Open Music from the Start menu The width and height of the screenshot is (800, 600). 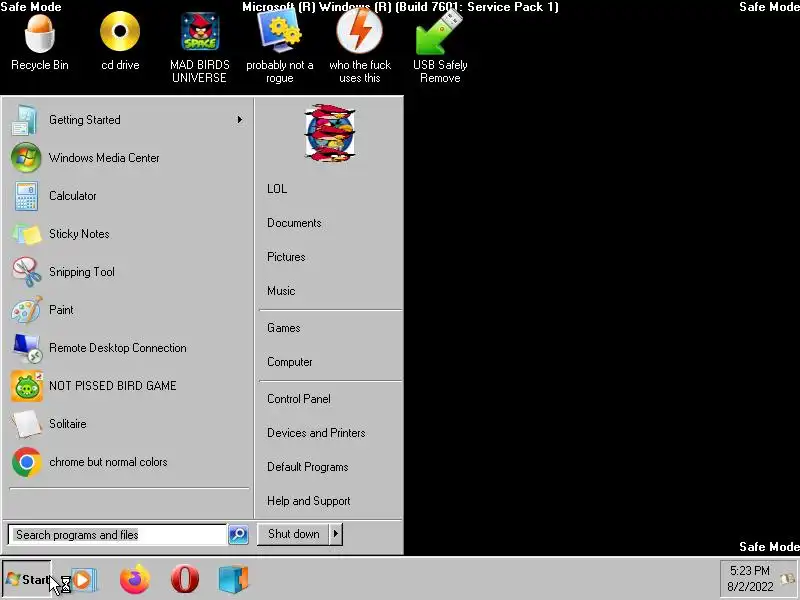281,291
